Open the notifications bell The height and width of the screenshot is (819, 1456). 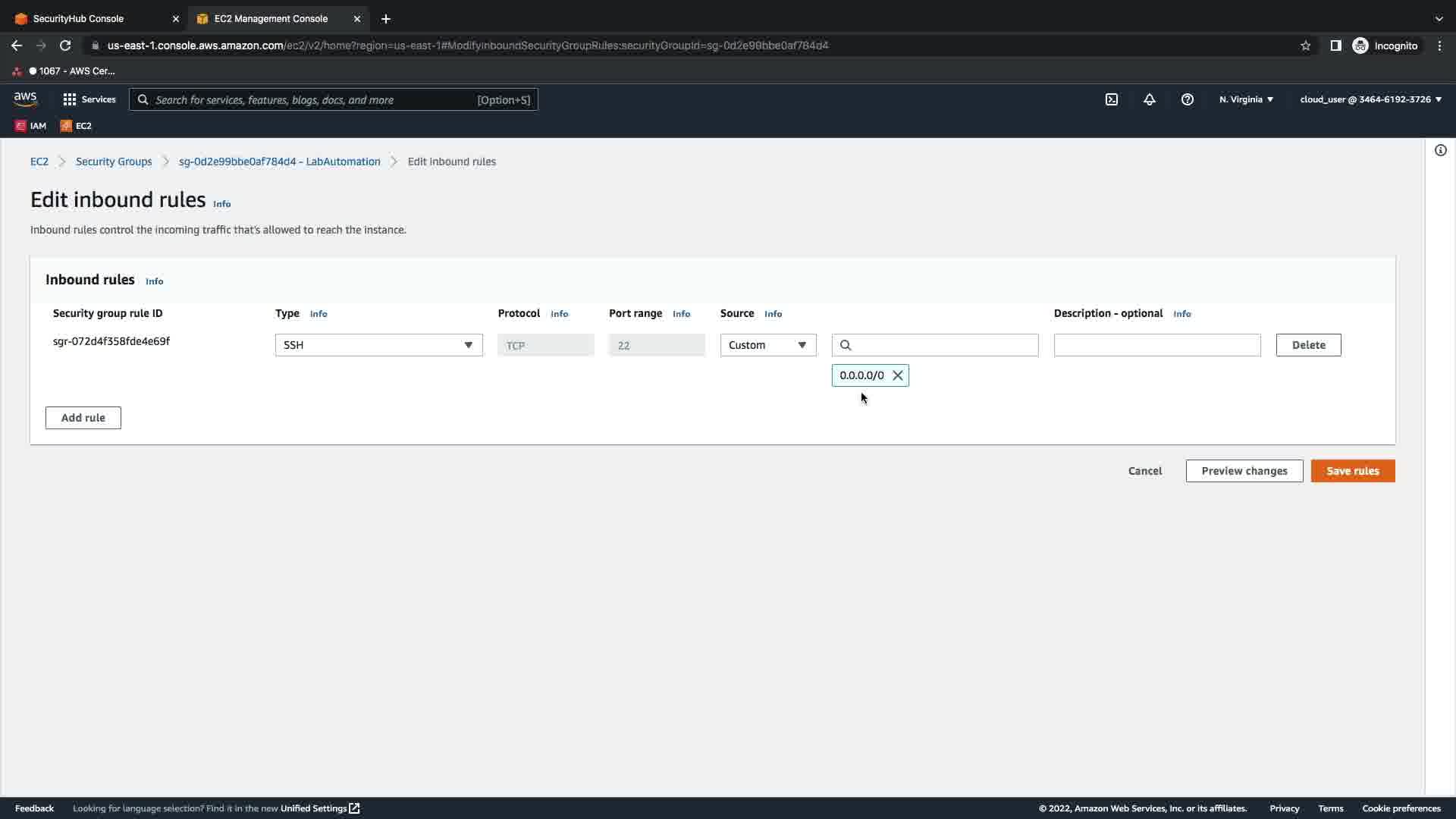point(1150,99)
